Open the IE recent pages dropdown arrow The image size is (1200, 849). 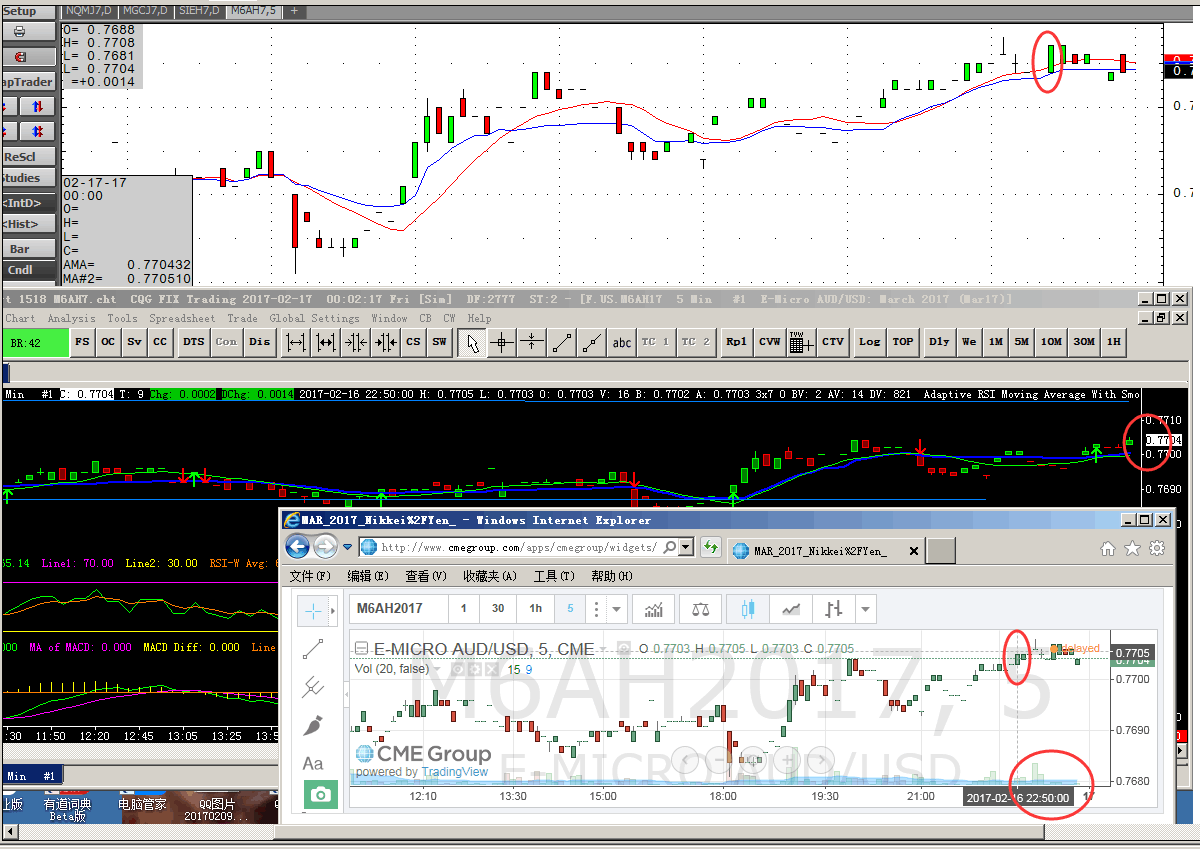click(347, 548)
